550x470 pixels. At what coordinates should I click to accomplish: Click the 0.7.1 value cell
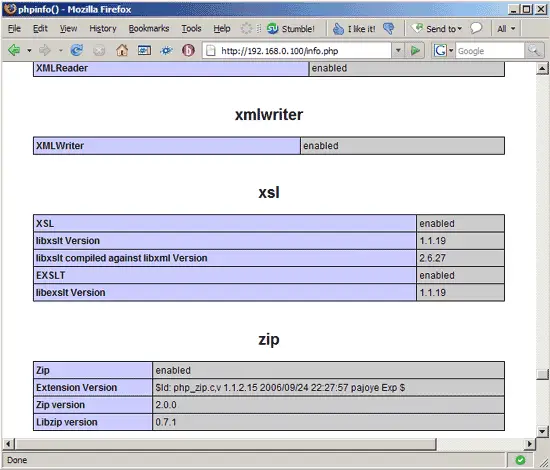(329, 422)
